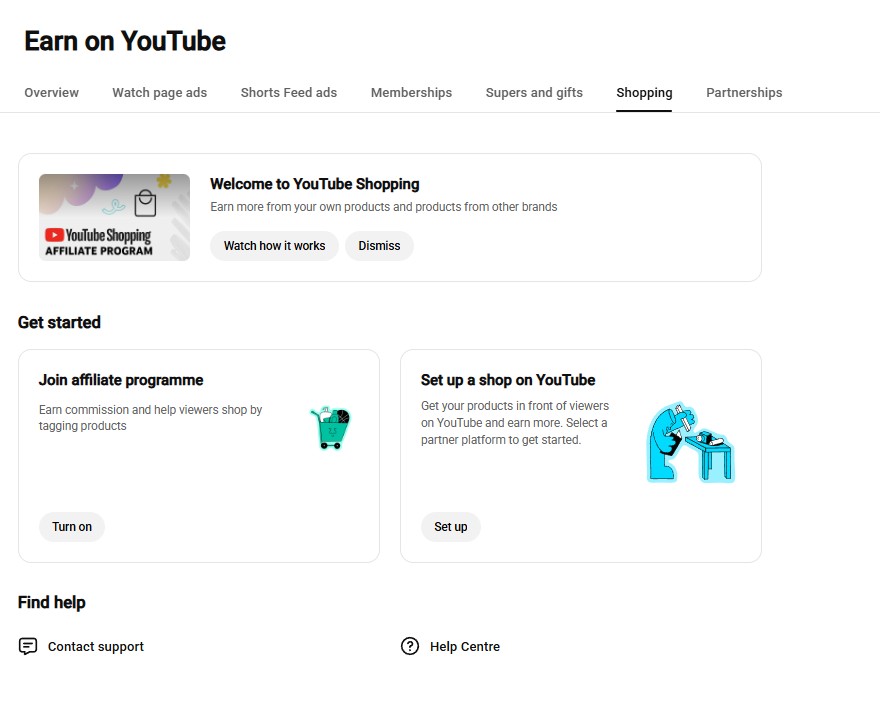880x709 pixels.
Task: Click the Contact support chat icon
Action: click(x=28, y=646)
